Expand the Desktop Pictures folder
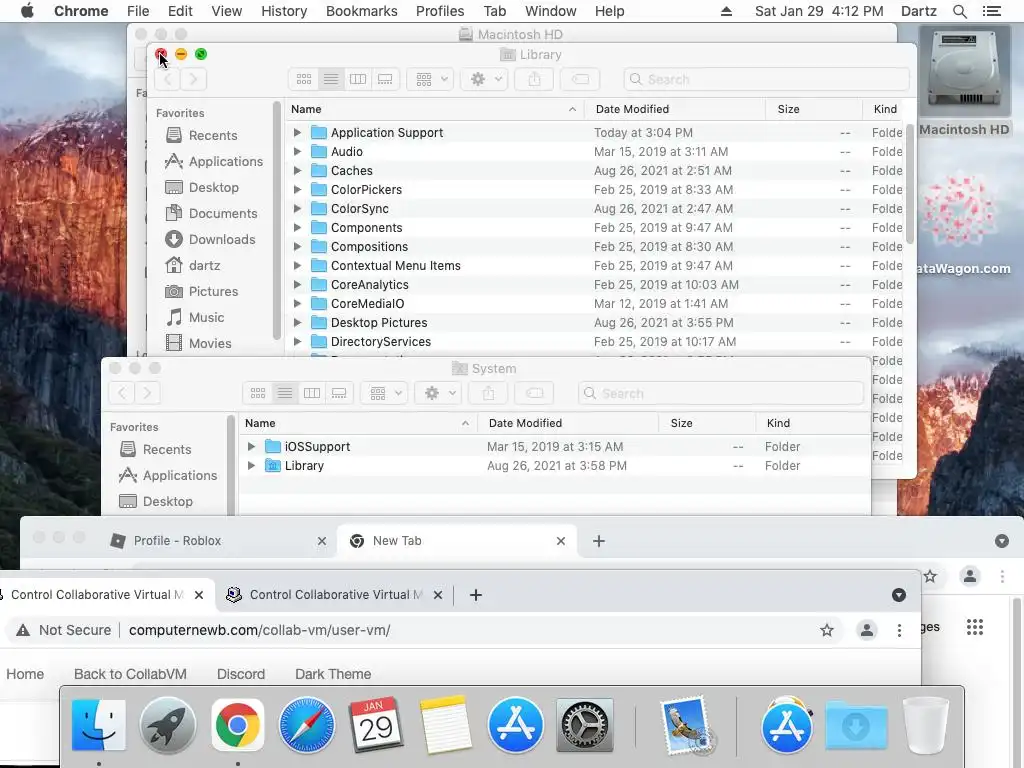 click(x=297, y=323)
